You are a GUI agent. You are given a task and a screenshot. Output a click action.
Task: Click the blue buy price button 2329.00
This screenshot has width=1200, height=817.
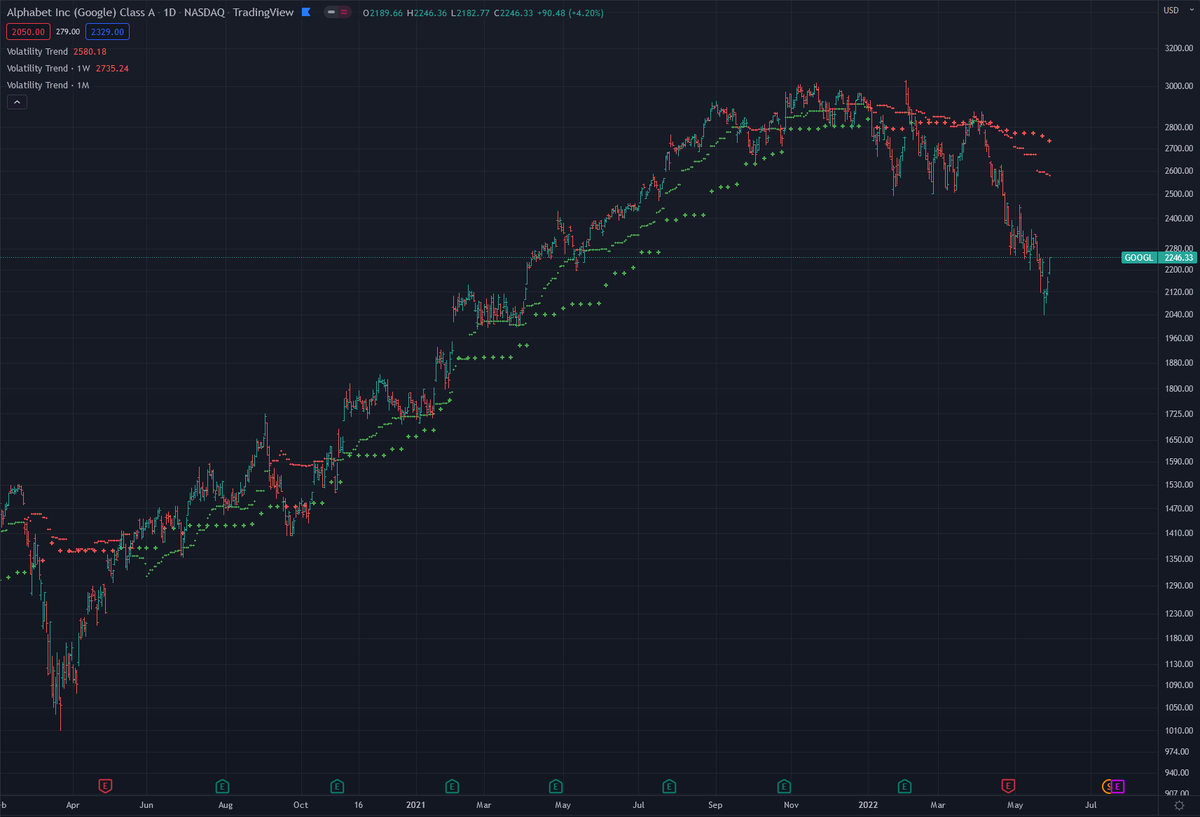click(106, 32)
